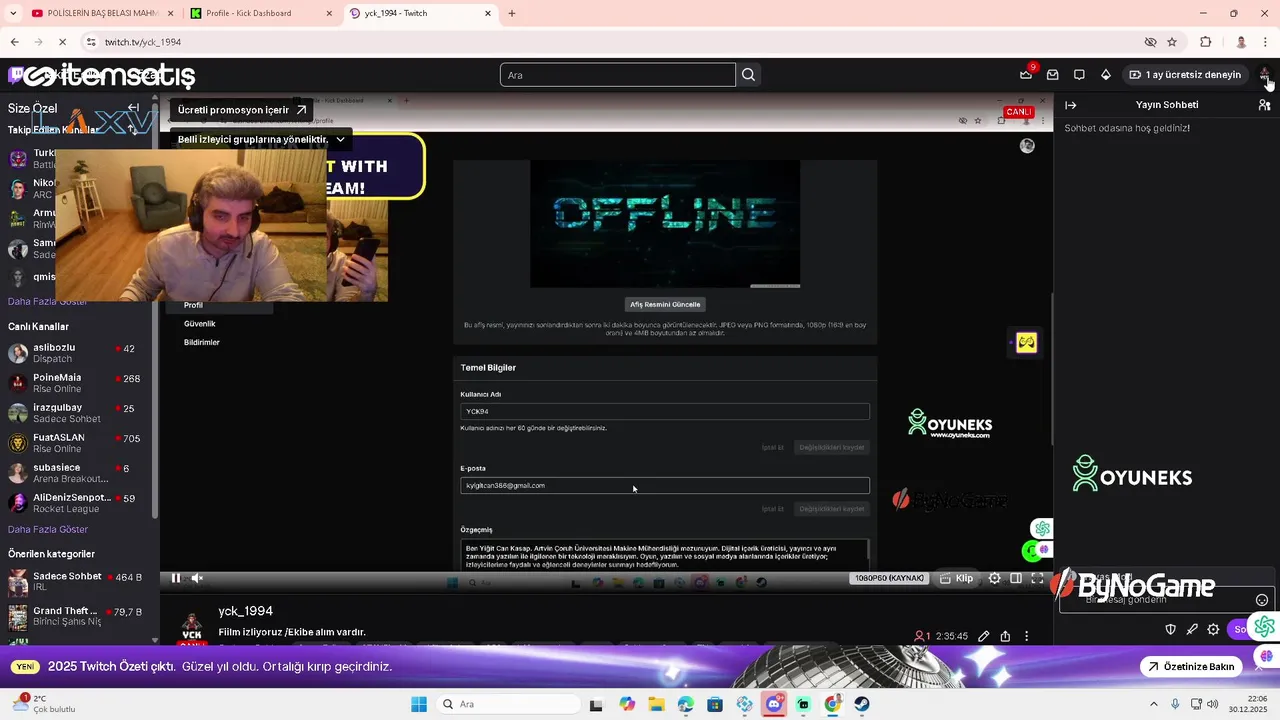Click the Windows taskbar search box
1280x720 pixels.
click(x=507, y=704)
